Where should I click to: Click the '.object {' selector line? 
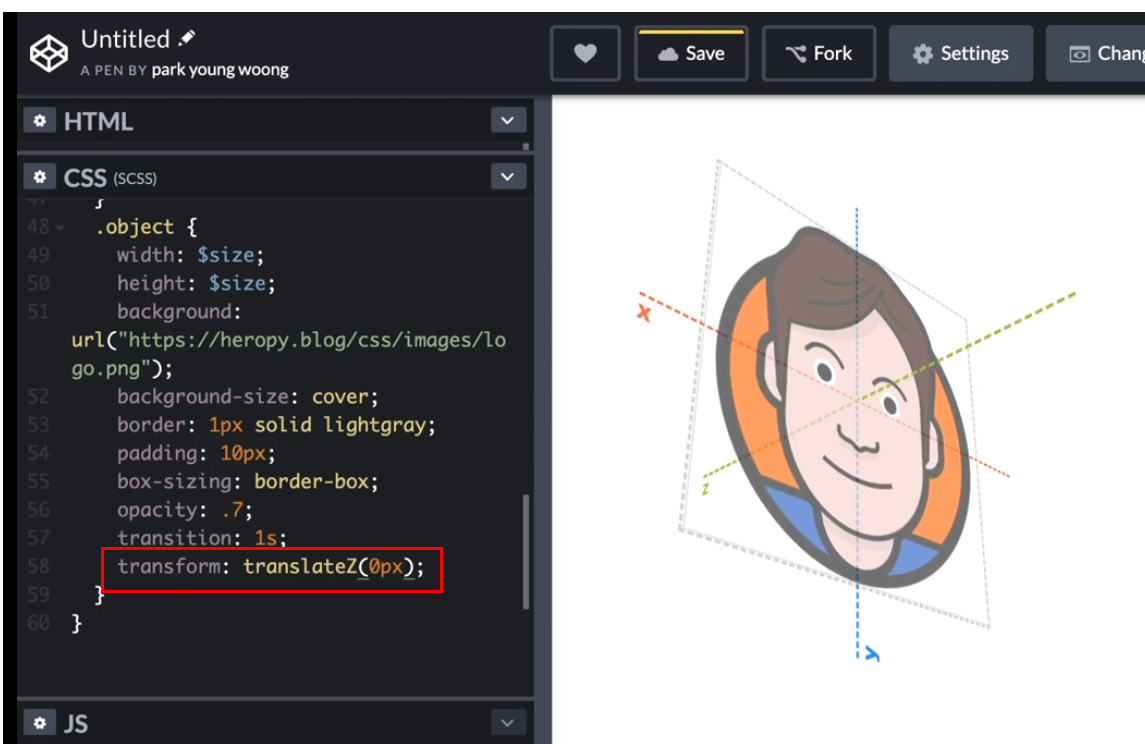coord(146,227)
